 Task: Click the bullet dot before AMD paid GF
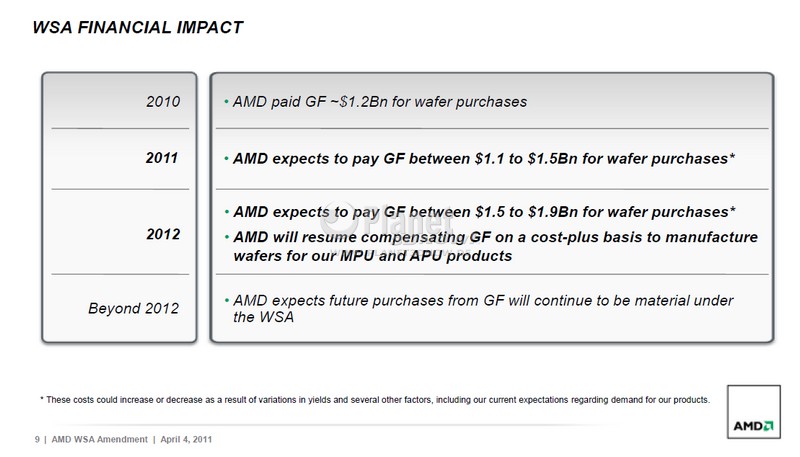(227, 102)
